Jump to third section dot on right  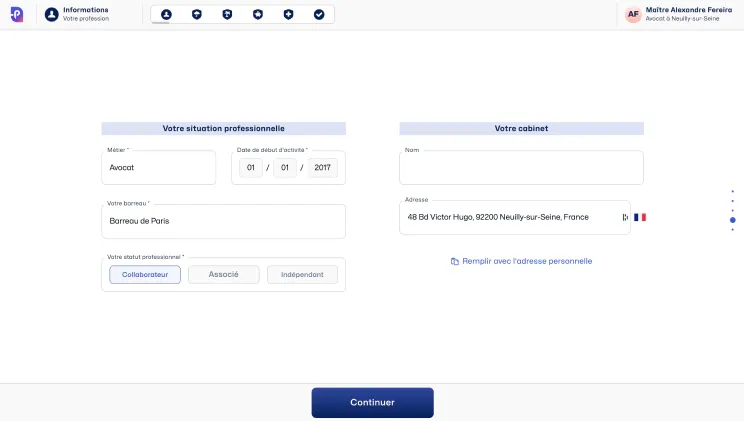(733, 210)
